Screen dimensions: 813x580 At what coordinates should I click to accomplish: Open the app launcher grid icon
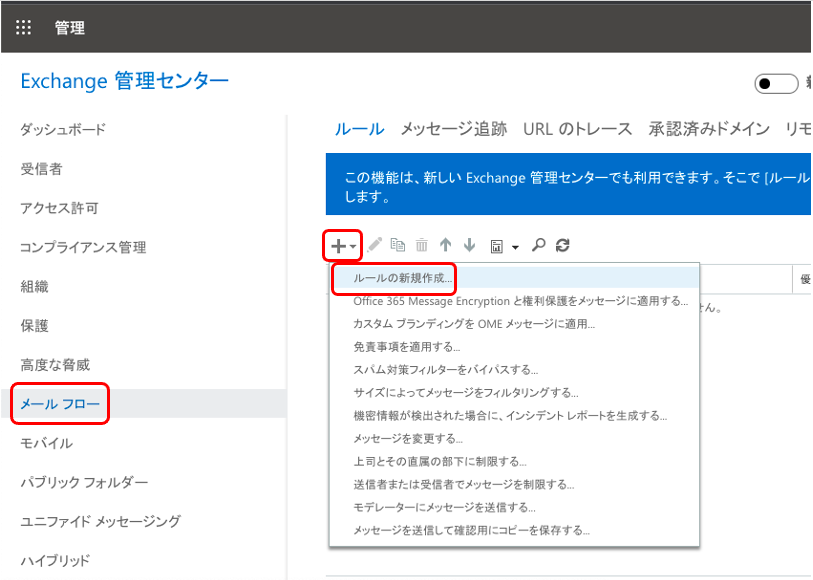coord(23,27)
